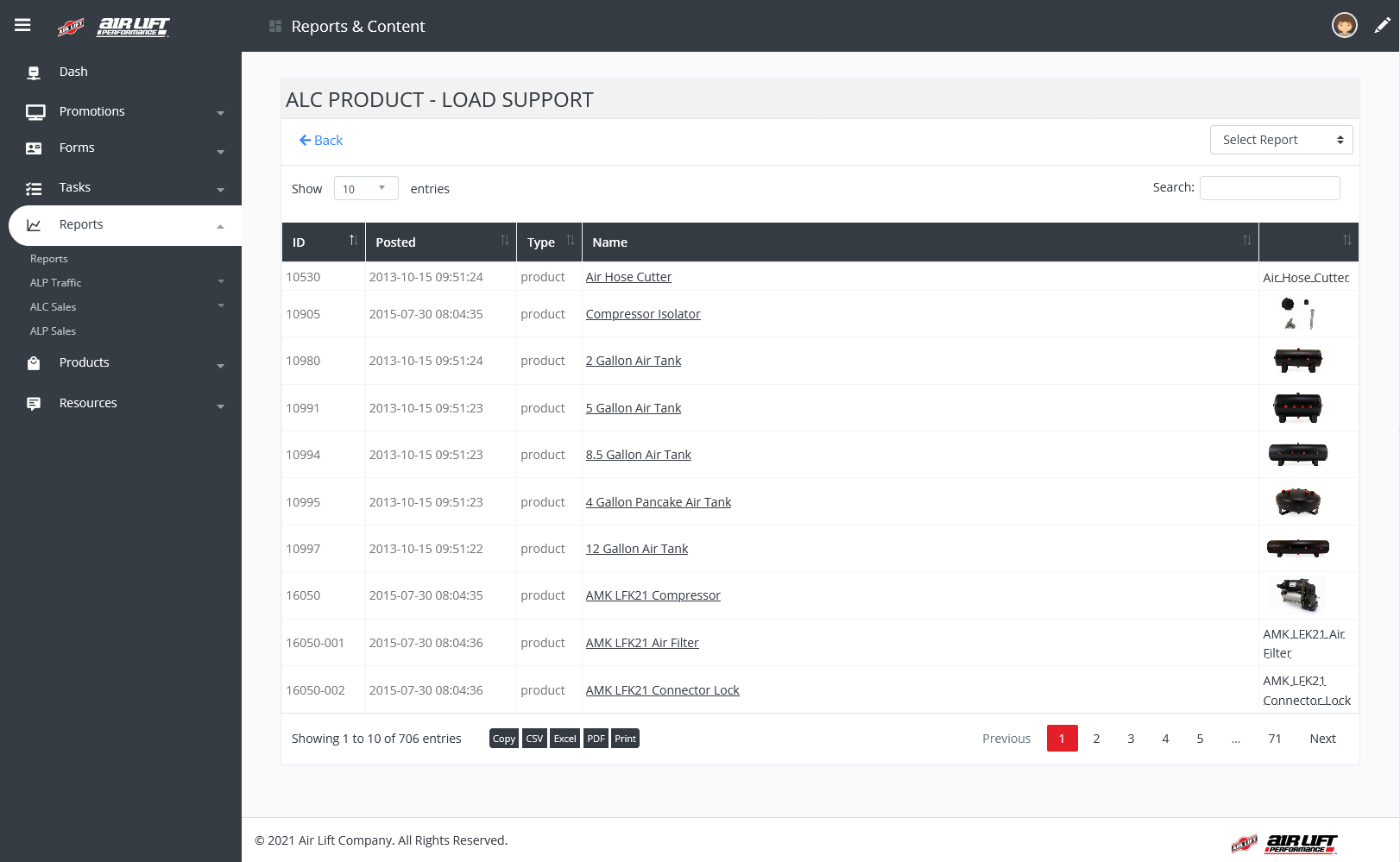Image resolution: width=1400 pixels, height=862 pixels.
Task: Expand the Promotions menu arrow
Action: tap(220, 113)
